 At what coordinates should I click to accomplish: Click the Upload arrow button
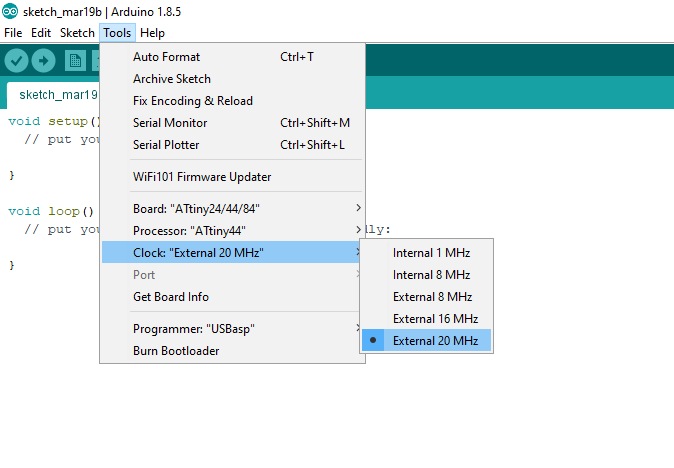pyautogui.click(x=43, y=60)
